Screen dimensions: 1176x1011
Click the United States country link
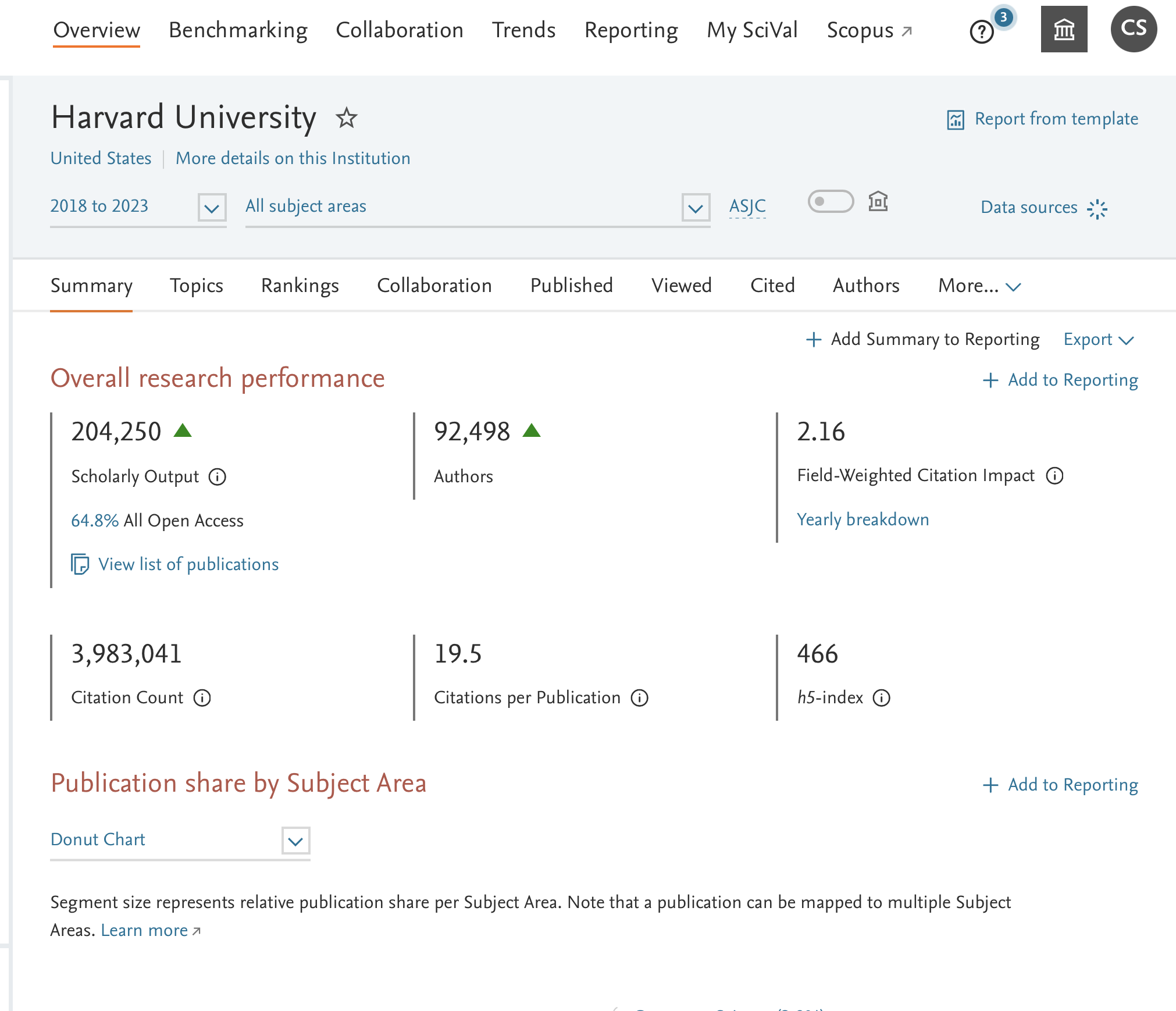tap(101, 158)
